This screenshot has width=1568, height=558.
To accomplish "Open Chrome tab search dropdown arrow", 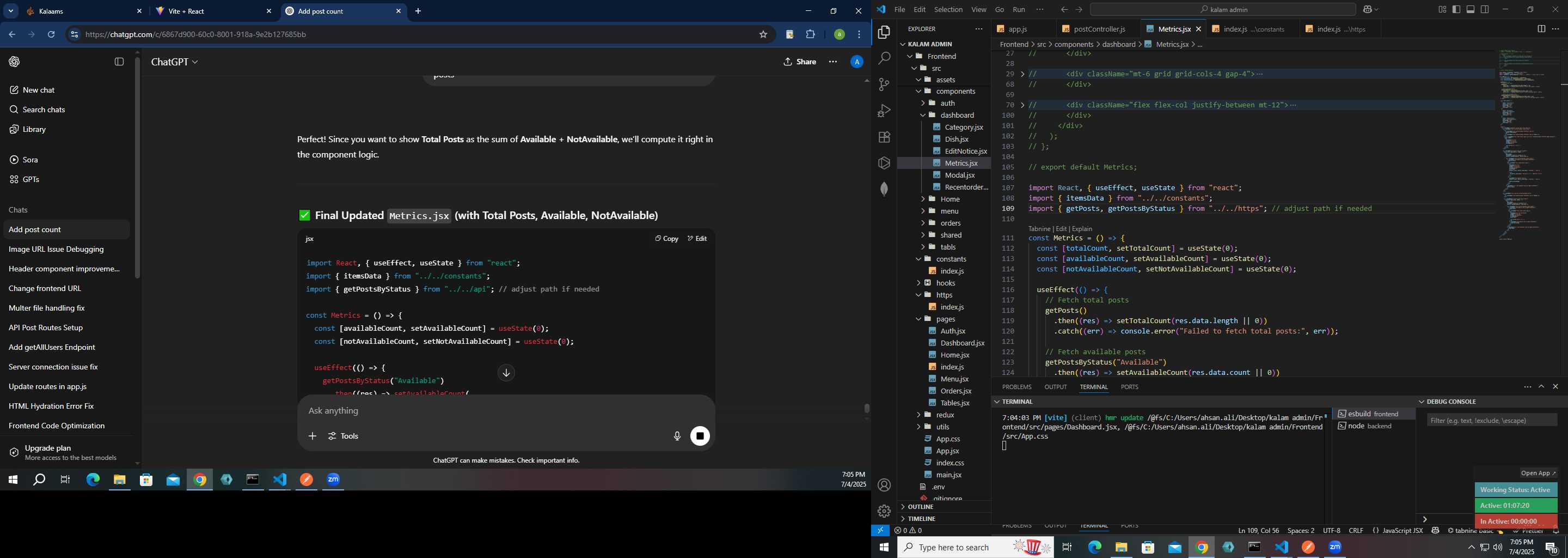I will (11, 11).
